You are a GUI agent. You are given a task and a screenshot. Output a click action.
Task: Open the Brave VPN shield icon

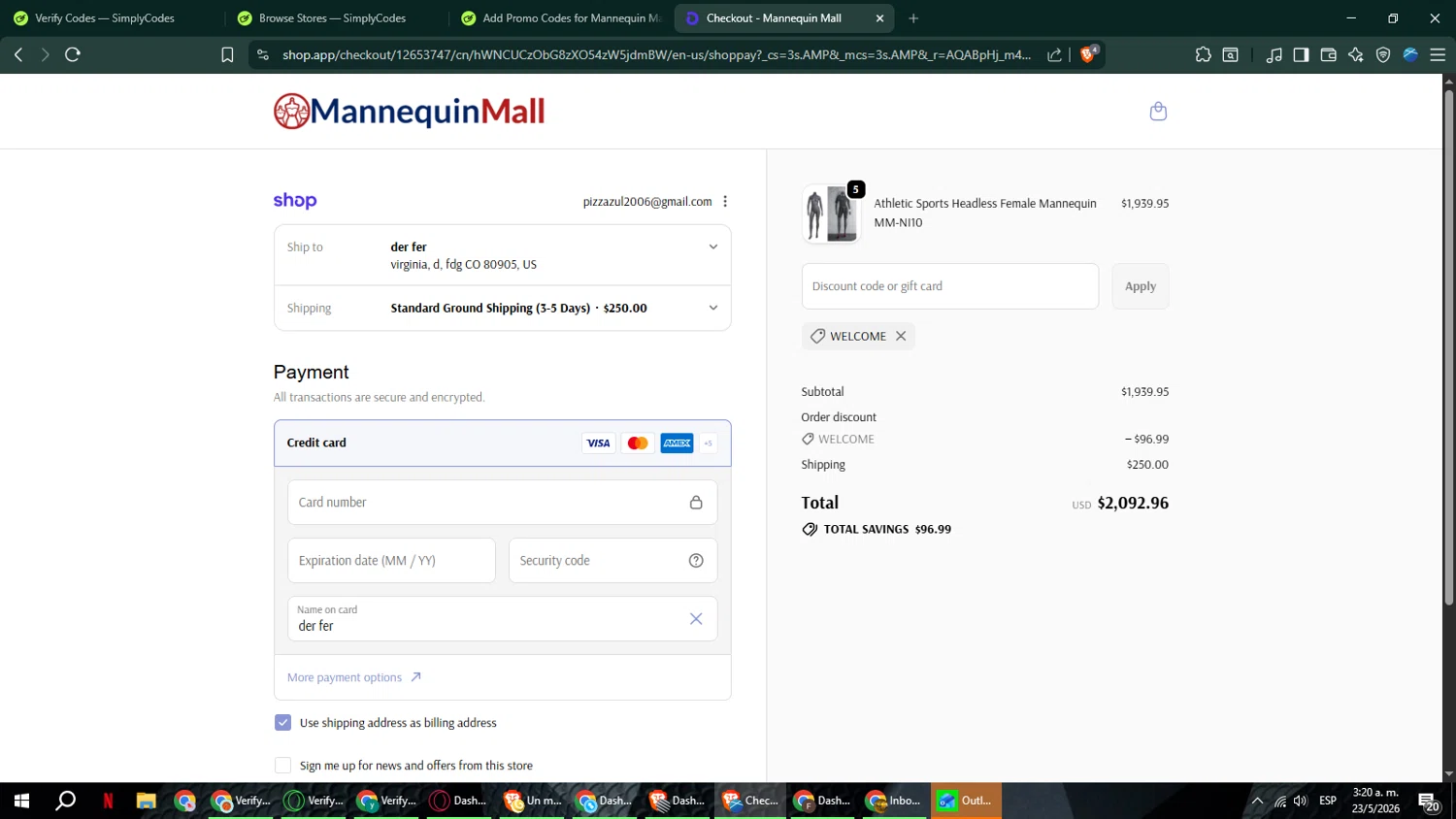coord(1383,54)
